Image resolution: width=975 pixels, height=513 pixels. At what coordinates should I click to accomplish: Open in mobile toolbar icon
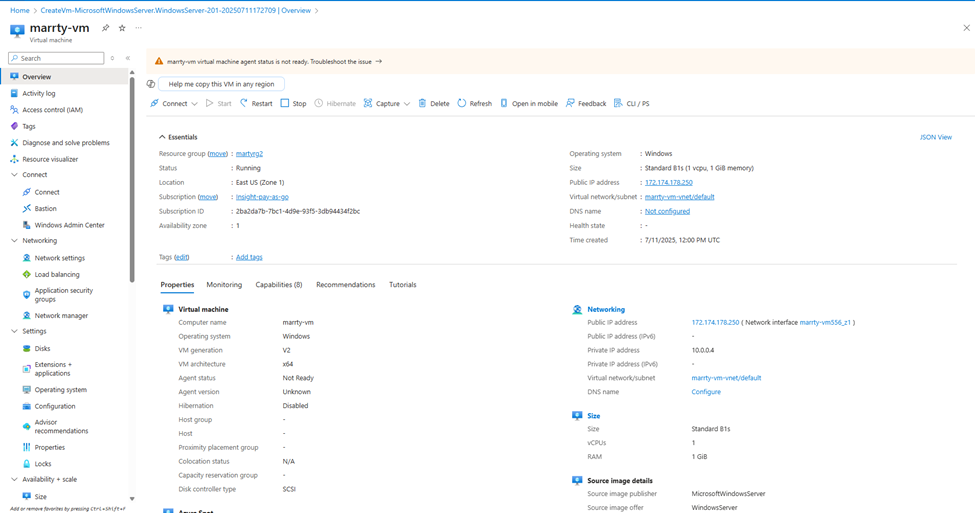504,103
